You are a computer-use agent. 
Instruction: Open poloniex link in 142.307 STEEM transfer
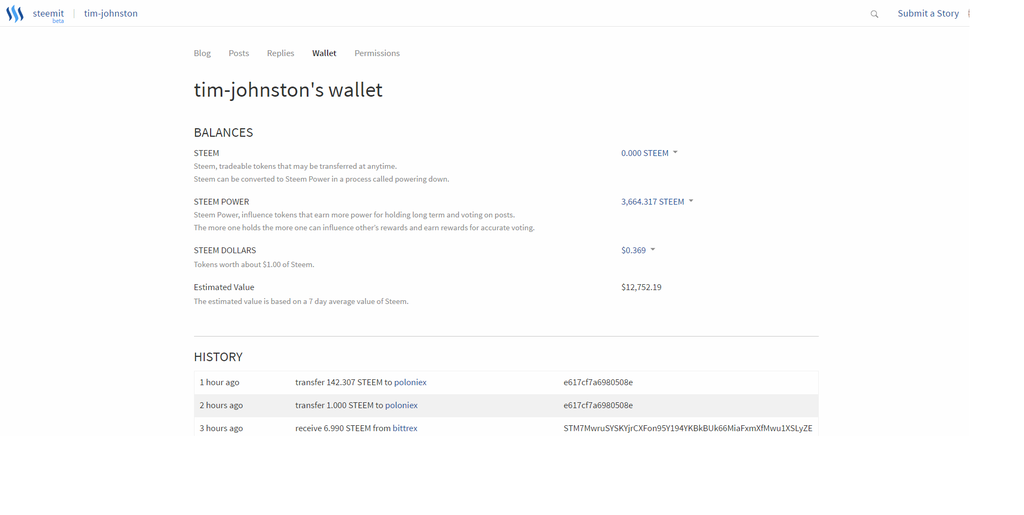pos(410,382)
